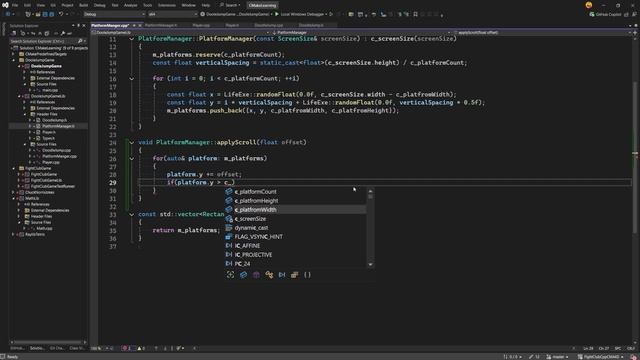Click the Solution Explorer home icon
The image size is (640, 360).
pos(13,33)
